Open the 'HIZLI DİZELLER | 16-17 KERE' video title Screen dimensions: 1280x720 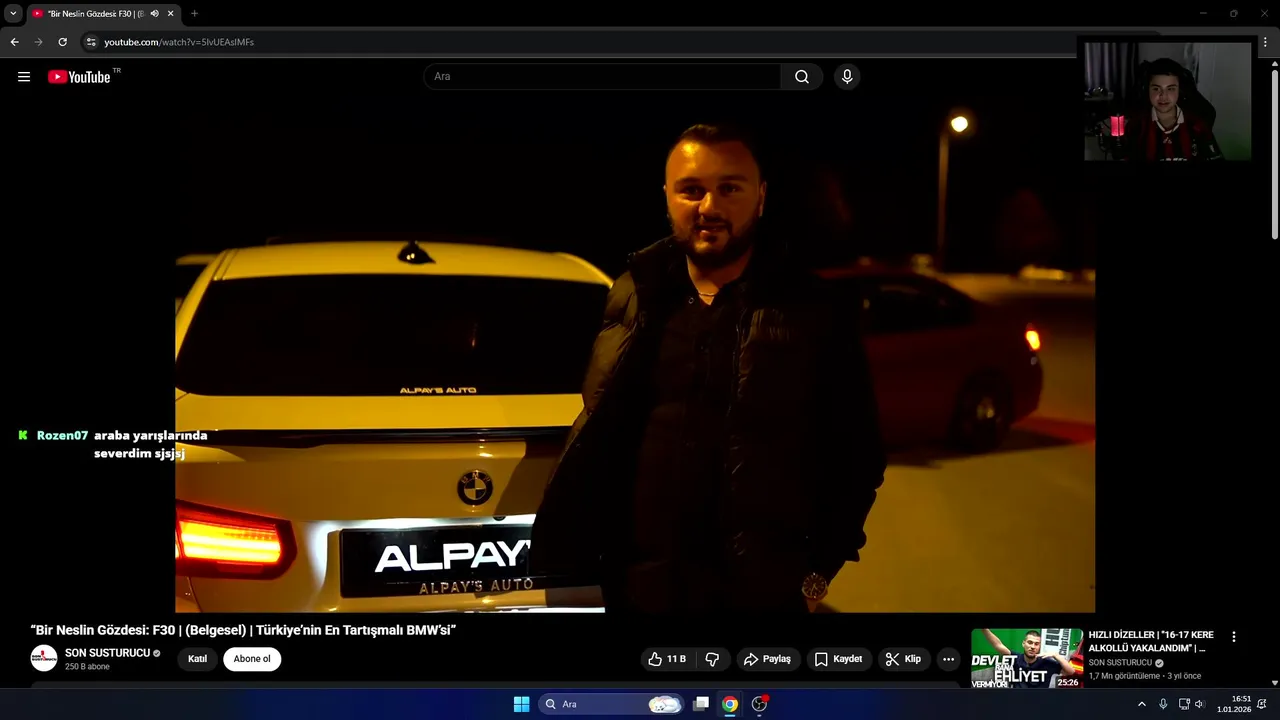coord(1150,641)
